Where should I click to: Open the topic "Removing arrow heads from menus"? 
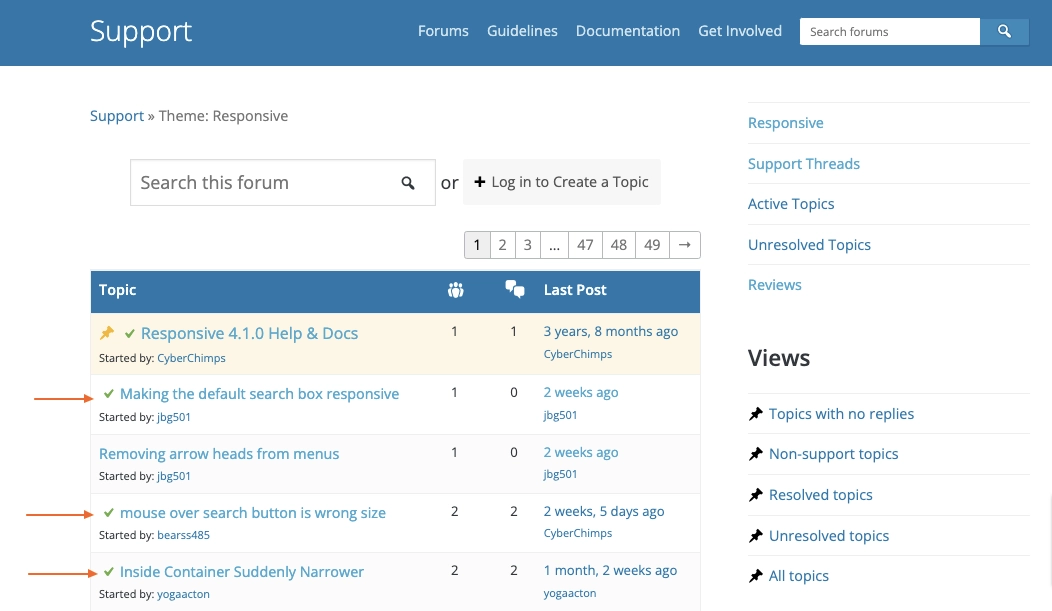pyautogui.click(x=219, y=453)
